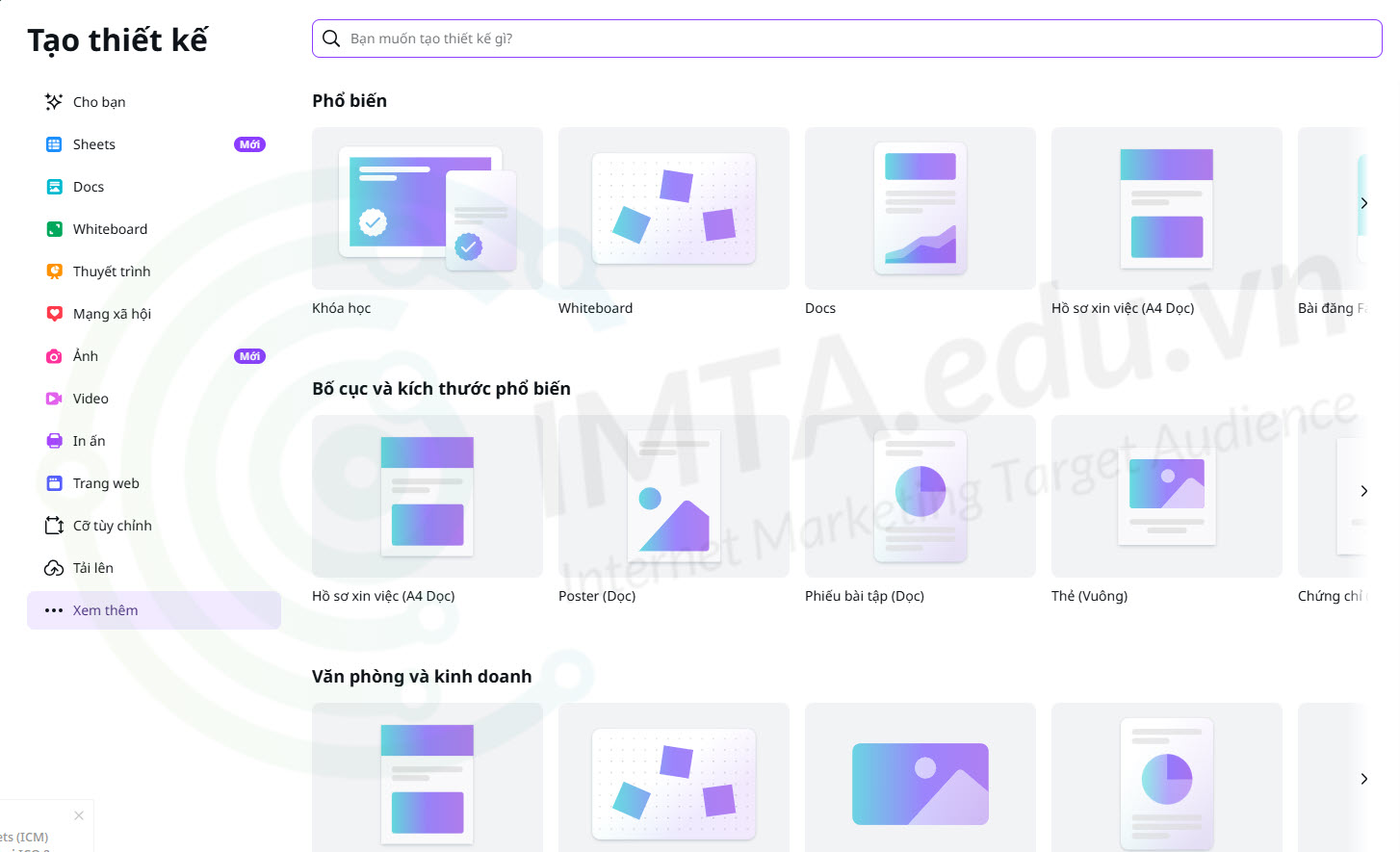Click the Mạng xã hội heart icon

pyautogui.click(x=54, y=314)
